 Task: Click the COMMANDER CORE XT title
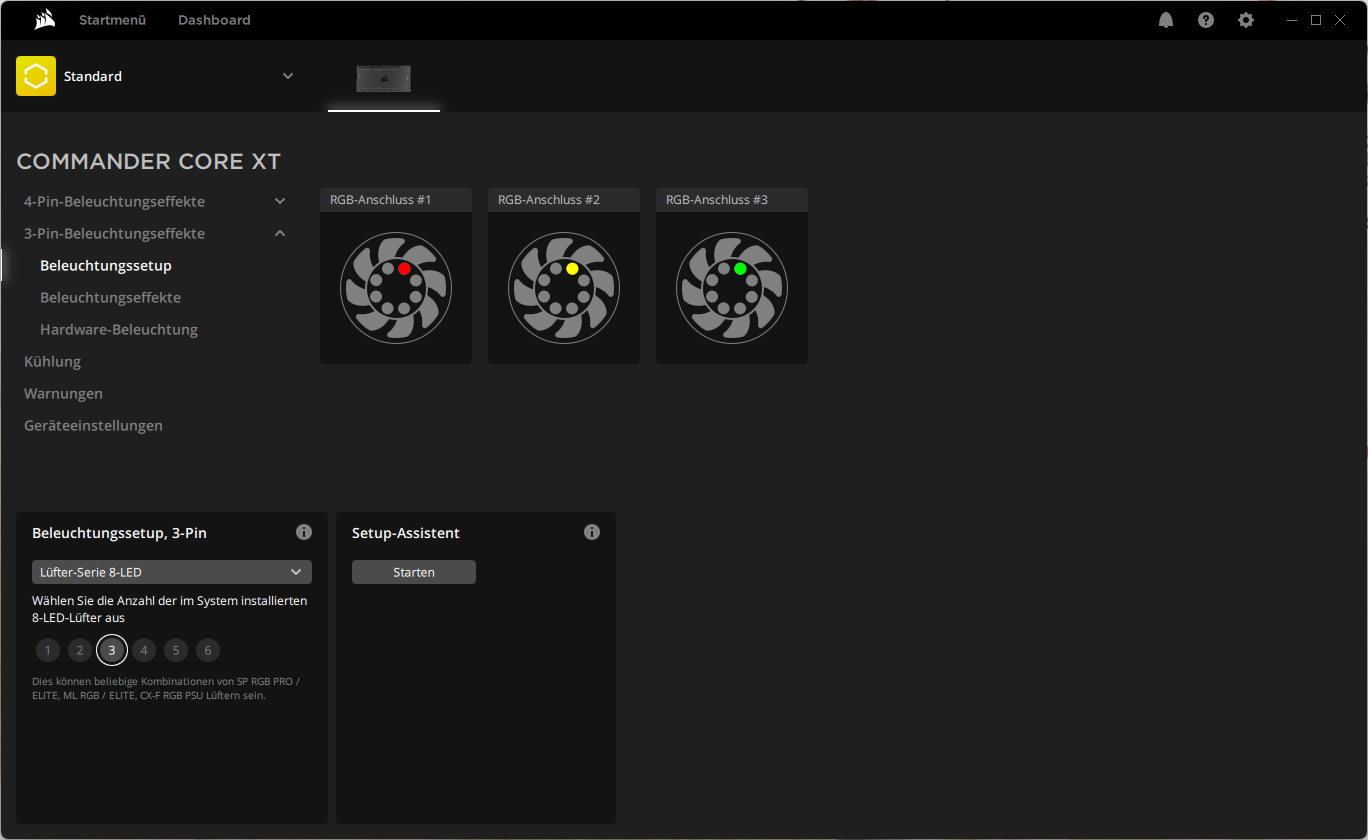coord(149,161)
